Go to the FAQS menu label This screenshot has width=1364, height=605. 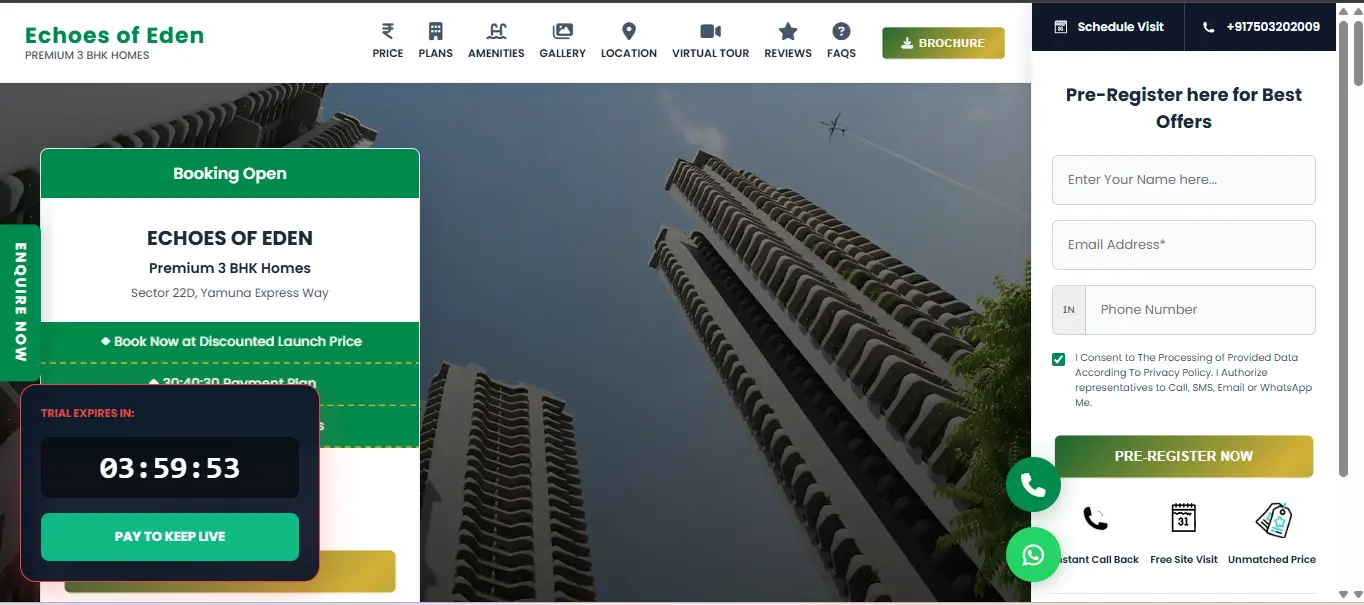[841, 53]
